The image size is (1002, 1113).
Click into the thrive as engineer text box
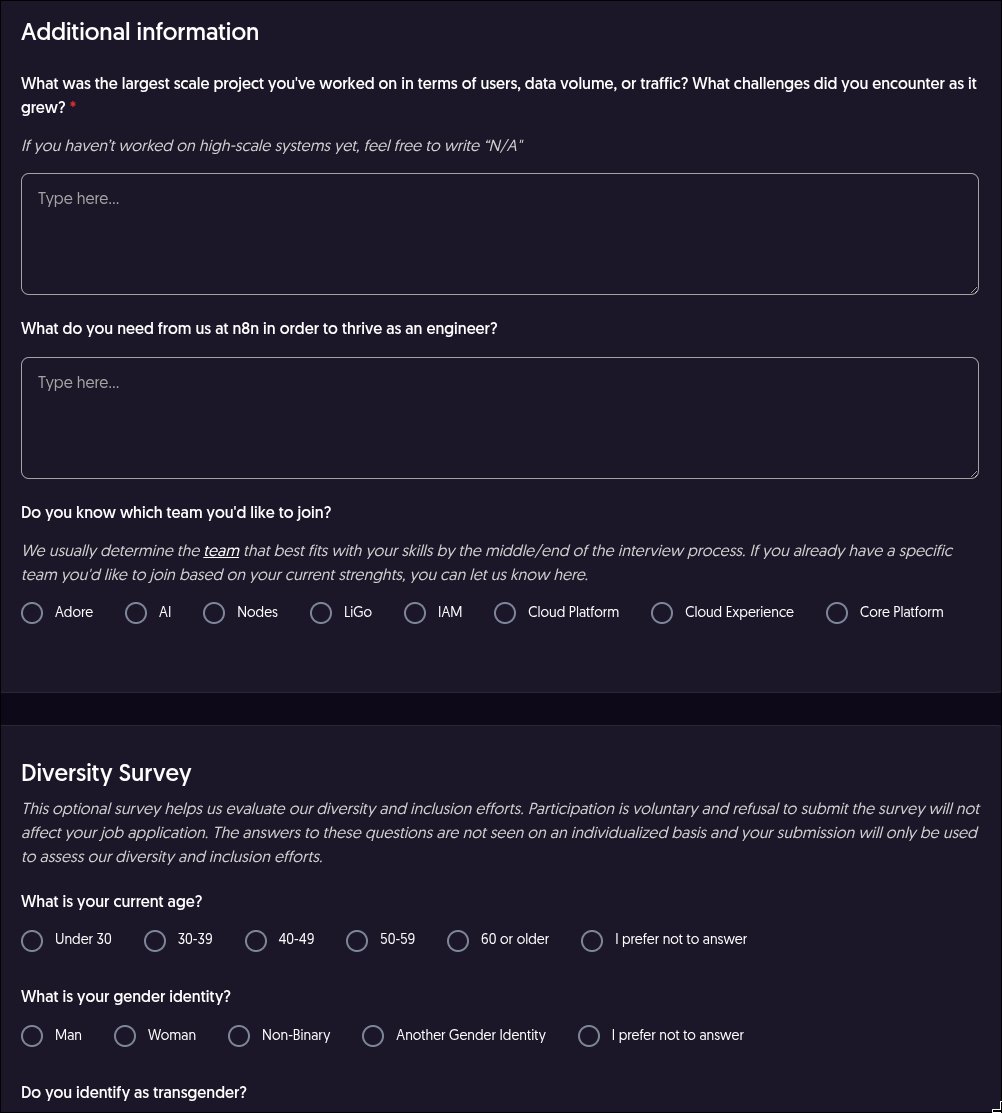[x=500, y=417]
